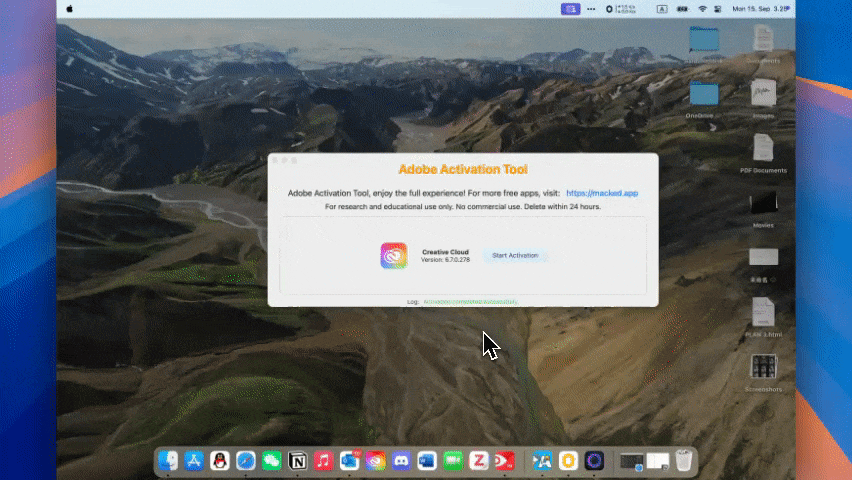The image size is (852, 480).
Task: Open the dark minimized window thumbnail in Dock
Action: 631,462
